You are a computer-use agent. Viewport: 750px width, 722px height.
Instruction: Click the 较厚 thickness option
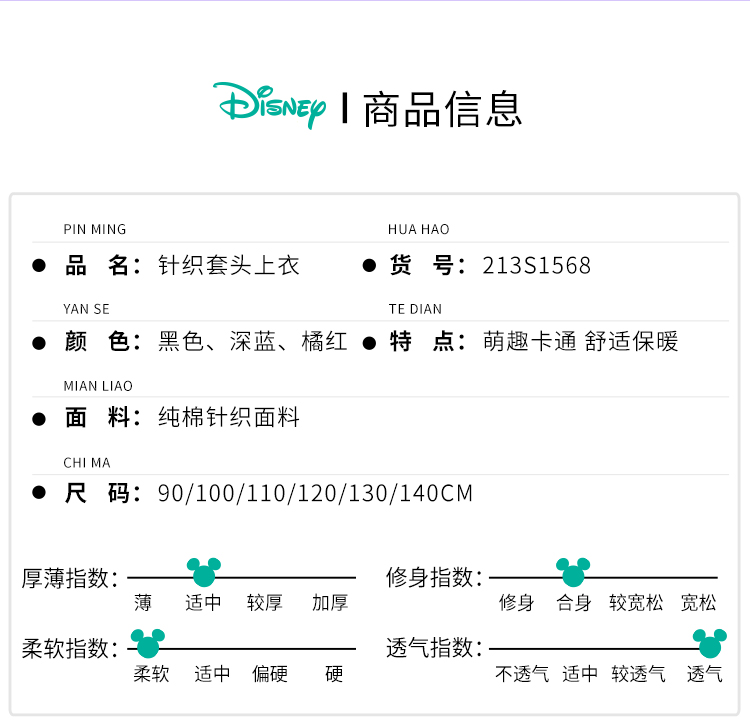(x=265, y=603)
